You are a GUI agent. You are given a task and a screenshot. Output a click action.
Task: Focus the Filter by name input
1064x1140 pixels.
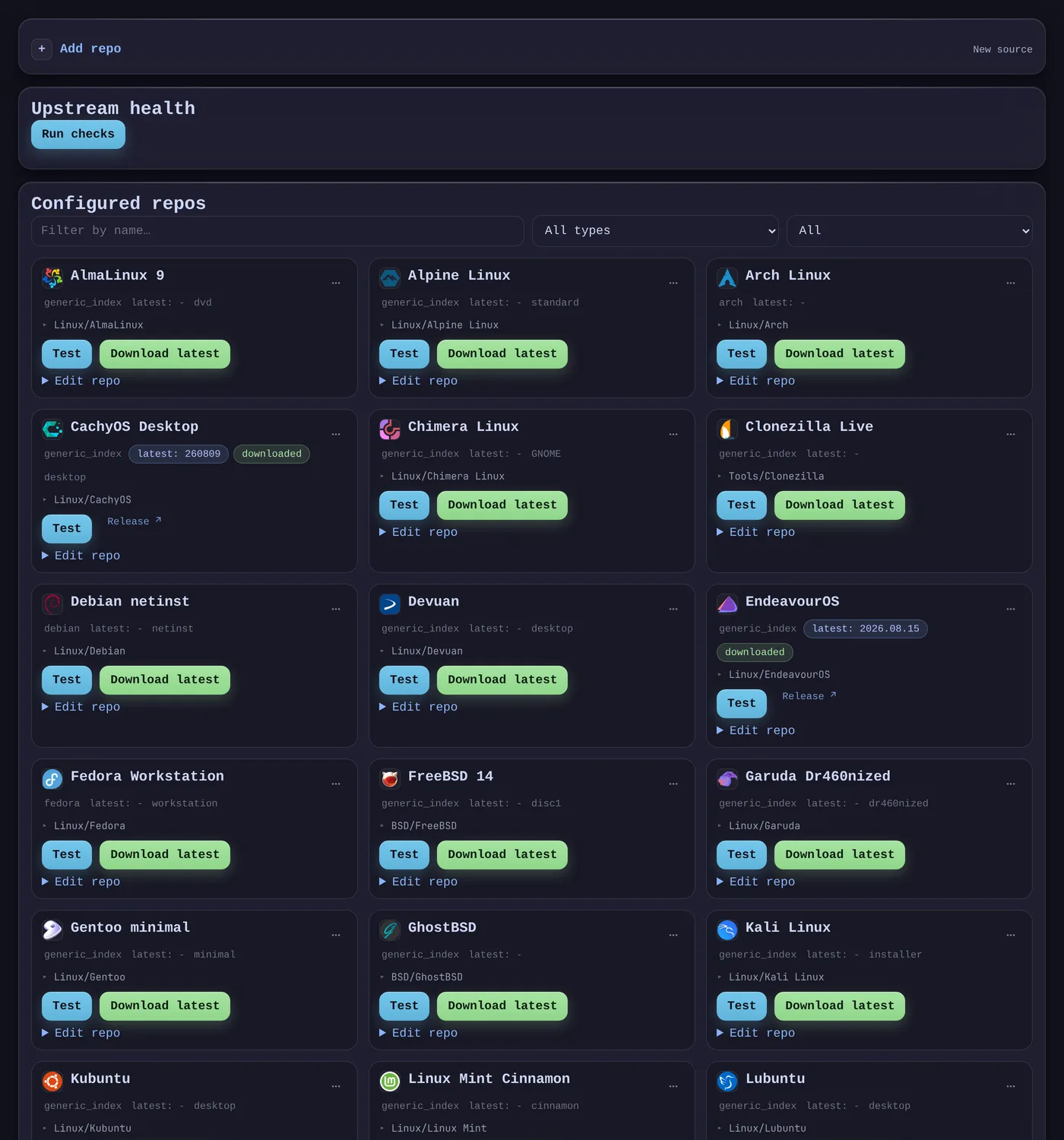[277, 231]
